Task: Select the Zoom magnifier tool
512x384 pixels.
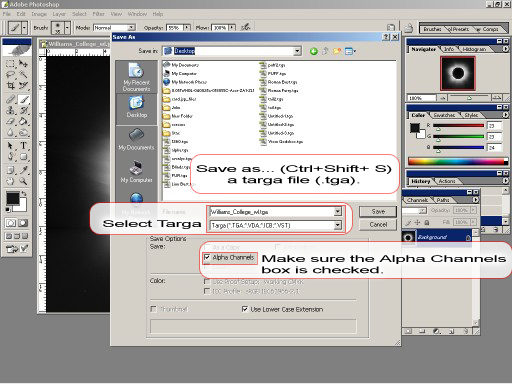Action: (23, 181)
